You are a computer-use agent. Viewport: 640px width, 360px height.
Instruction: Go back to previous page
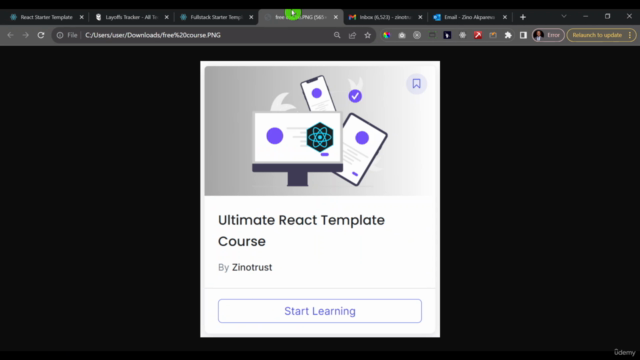click(10, 35)
